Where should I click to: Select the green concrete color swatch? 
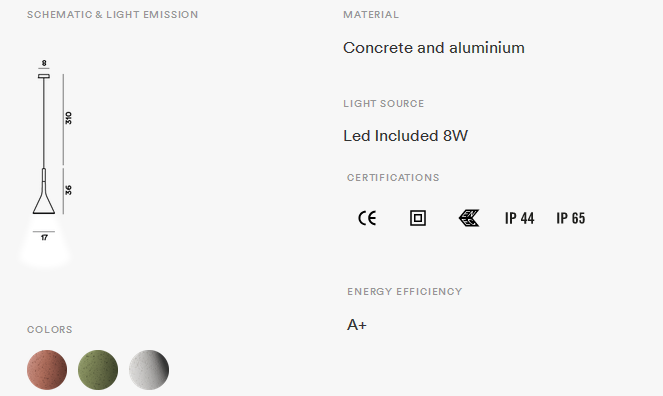click(98, 370)
